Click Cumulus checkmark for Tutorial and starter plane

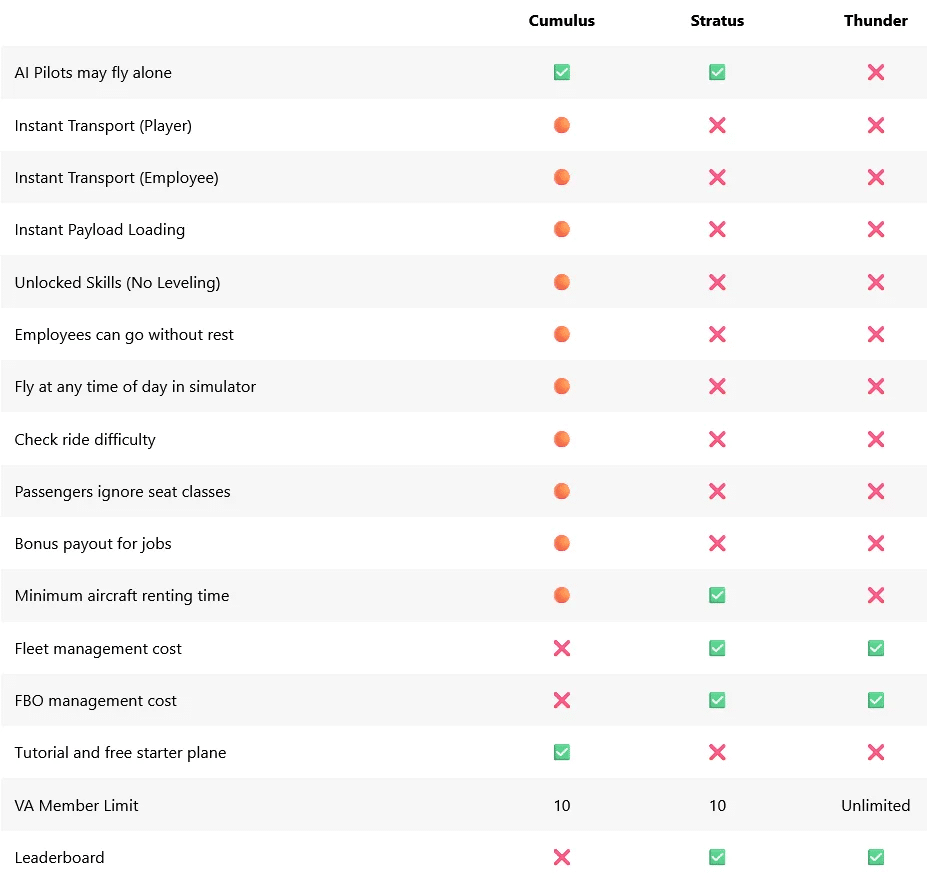[562, 752]
